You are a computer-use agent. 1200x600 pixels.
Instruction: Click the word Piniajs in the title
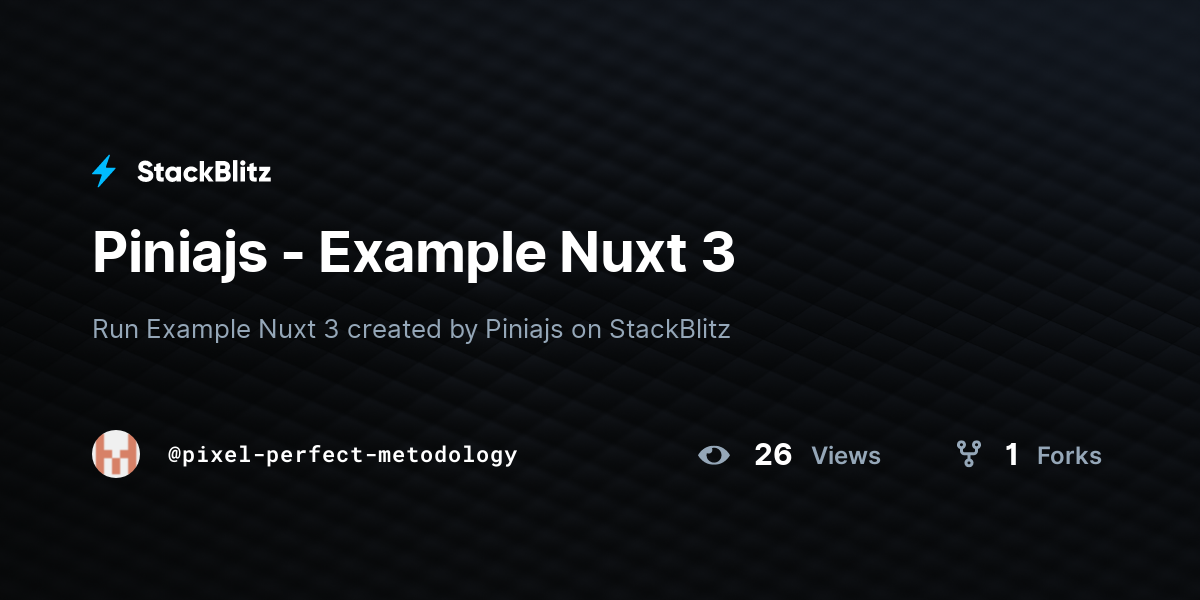[x=180, y=253]
